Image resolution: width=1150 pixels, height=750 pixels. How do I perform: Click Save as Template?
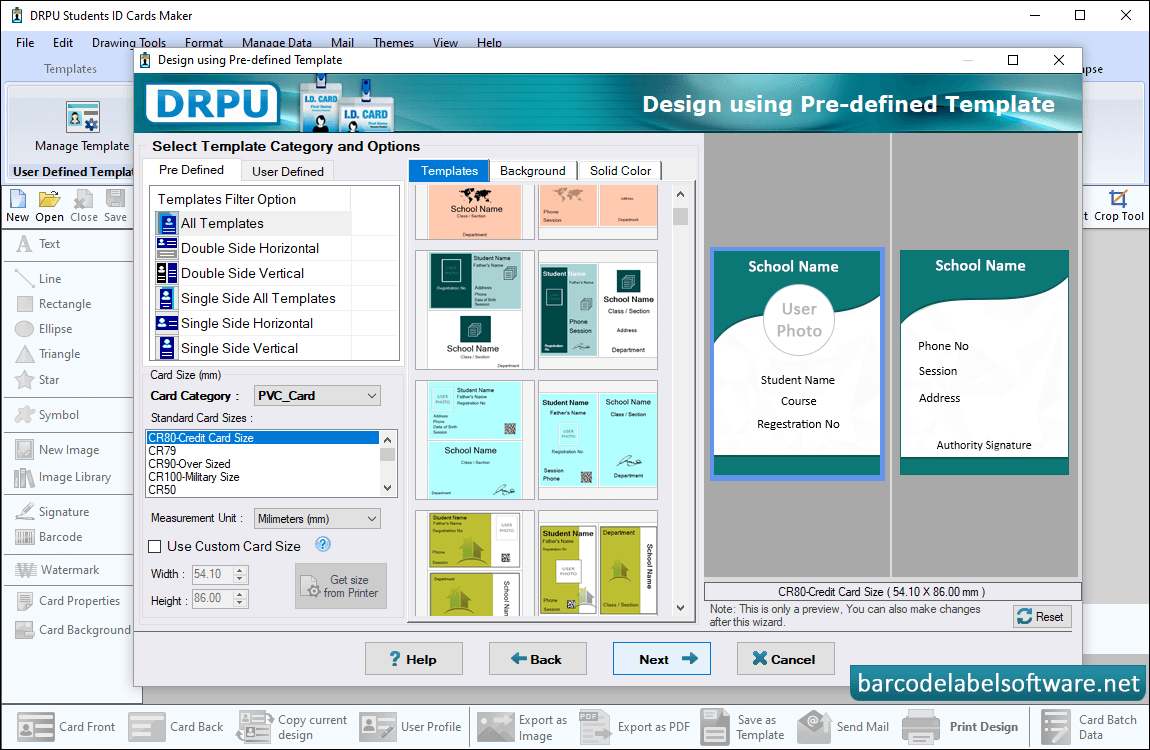coord(742,727)
